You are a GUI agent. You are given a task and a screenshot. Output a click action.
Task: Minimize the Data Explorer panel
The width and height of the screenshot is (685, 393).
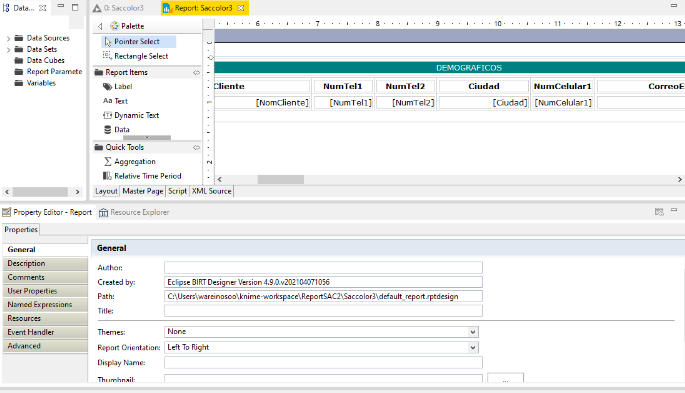point(61,6)
